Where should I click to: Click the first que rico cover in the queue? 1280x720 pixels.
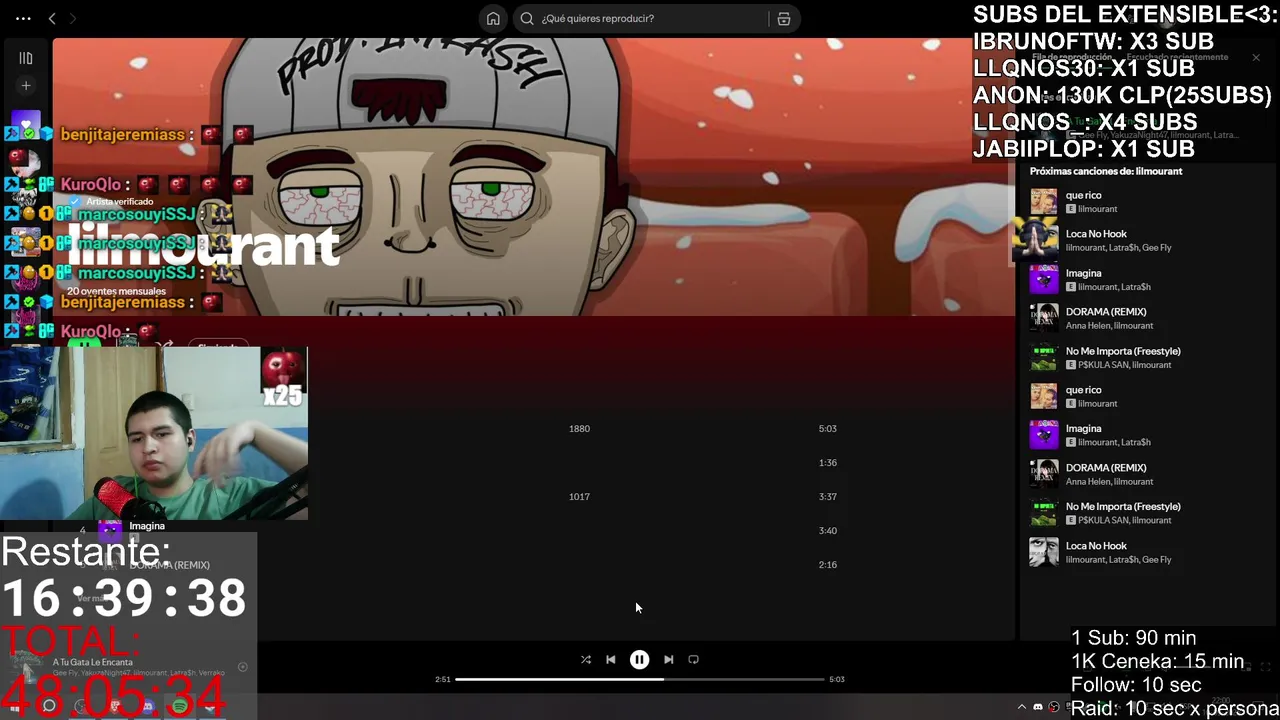click(1043, 201)
